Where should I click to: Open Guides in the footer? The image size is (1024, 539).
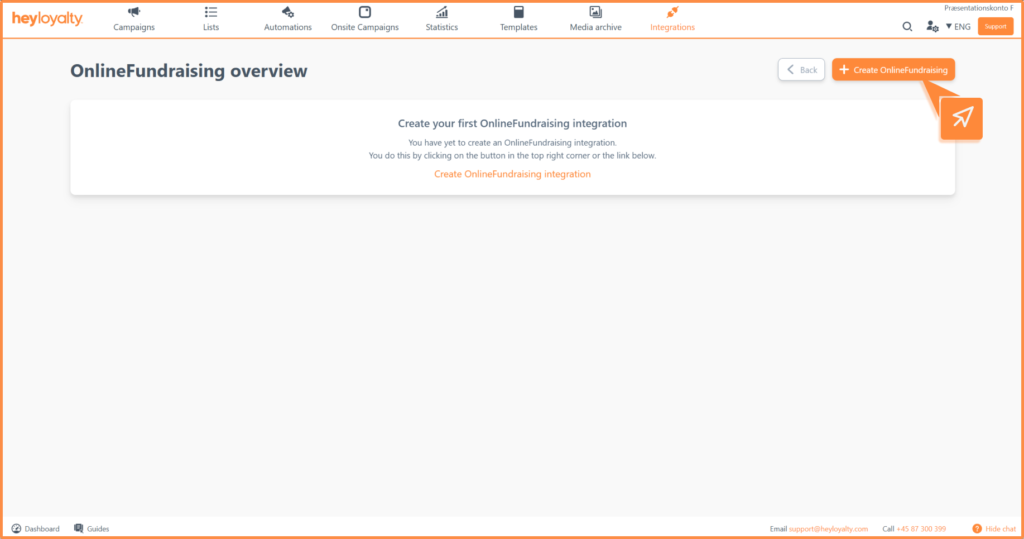click(x=91, y=529)
